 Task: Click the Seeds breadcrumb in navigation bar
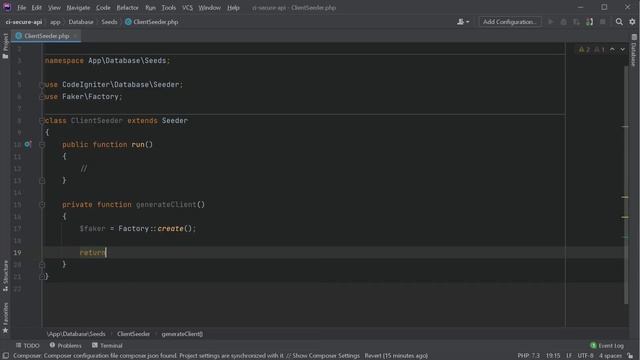[x=109, y=22]
